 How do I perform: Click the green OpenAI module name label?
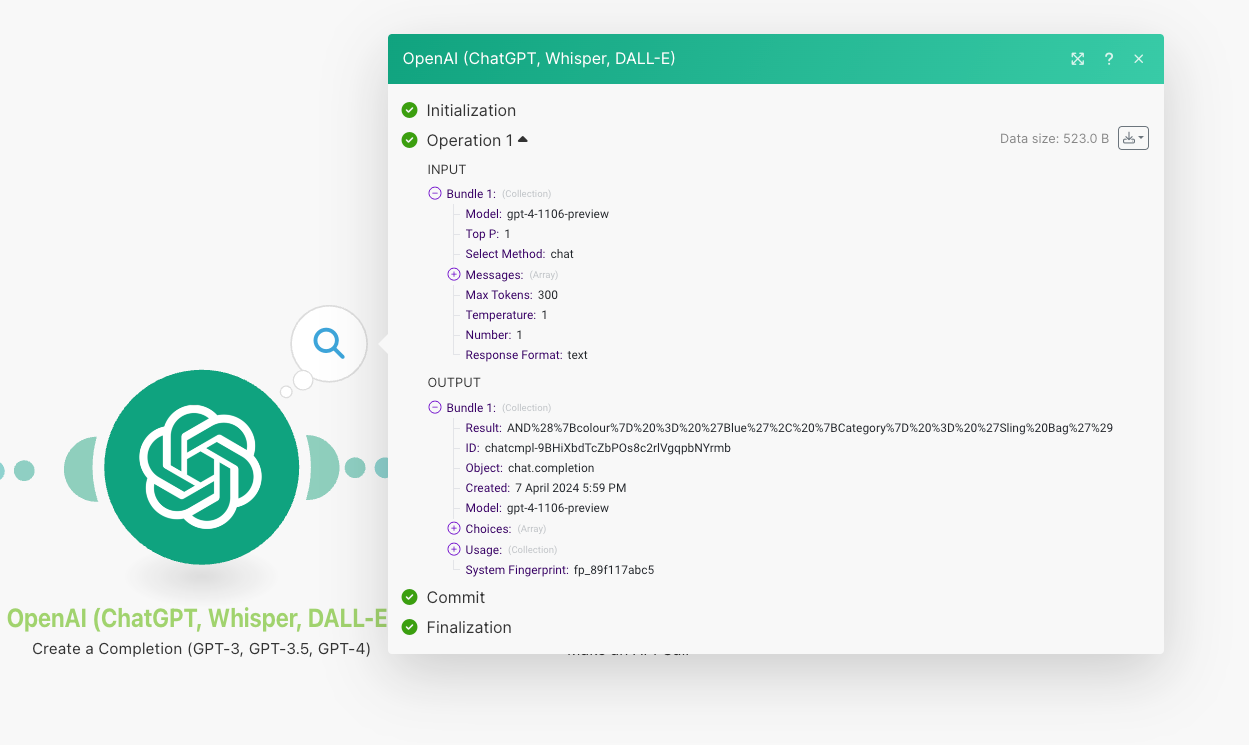tap(197, 618)
